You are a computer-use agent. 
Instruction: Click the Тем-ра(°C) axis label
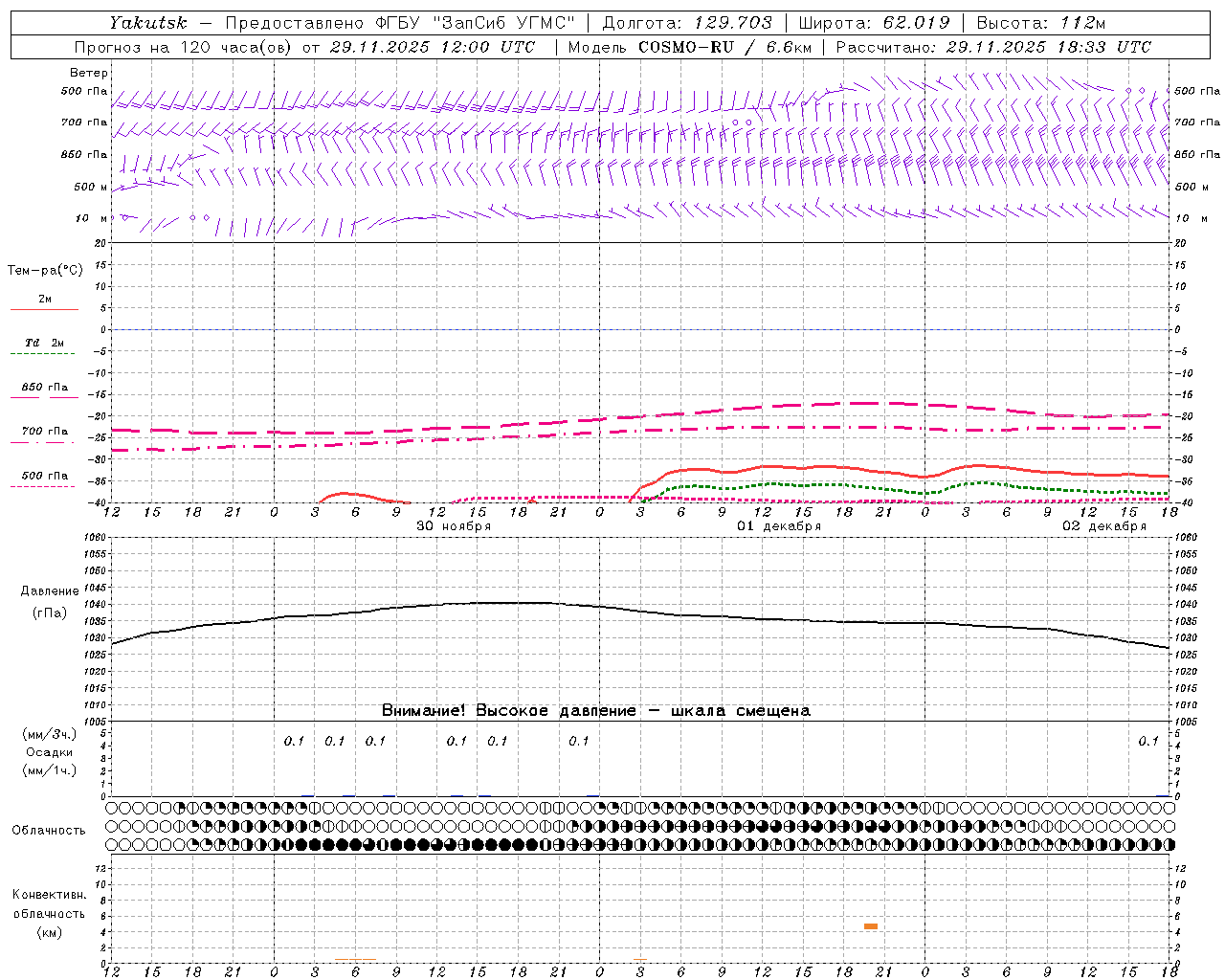tap(45, 271)
